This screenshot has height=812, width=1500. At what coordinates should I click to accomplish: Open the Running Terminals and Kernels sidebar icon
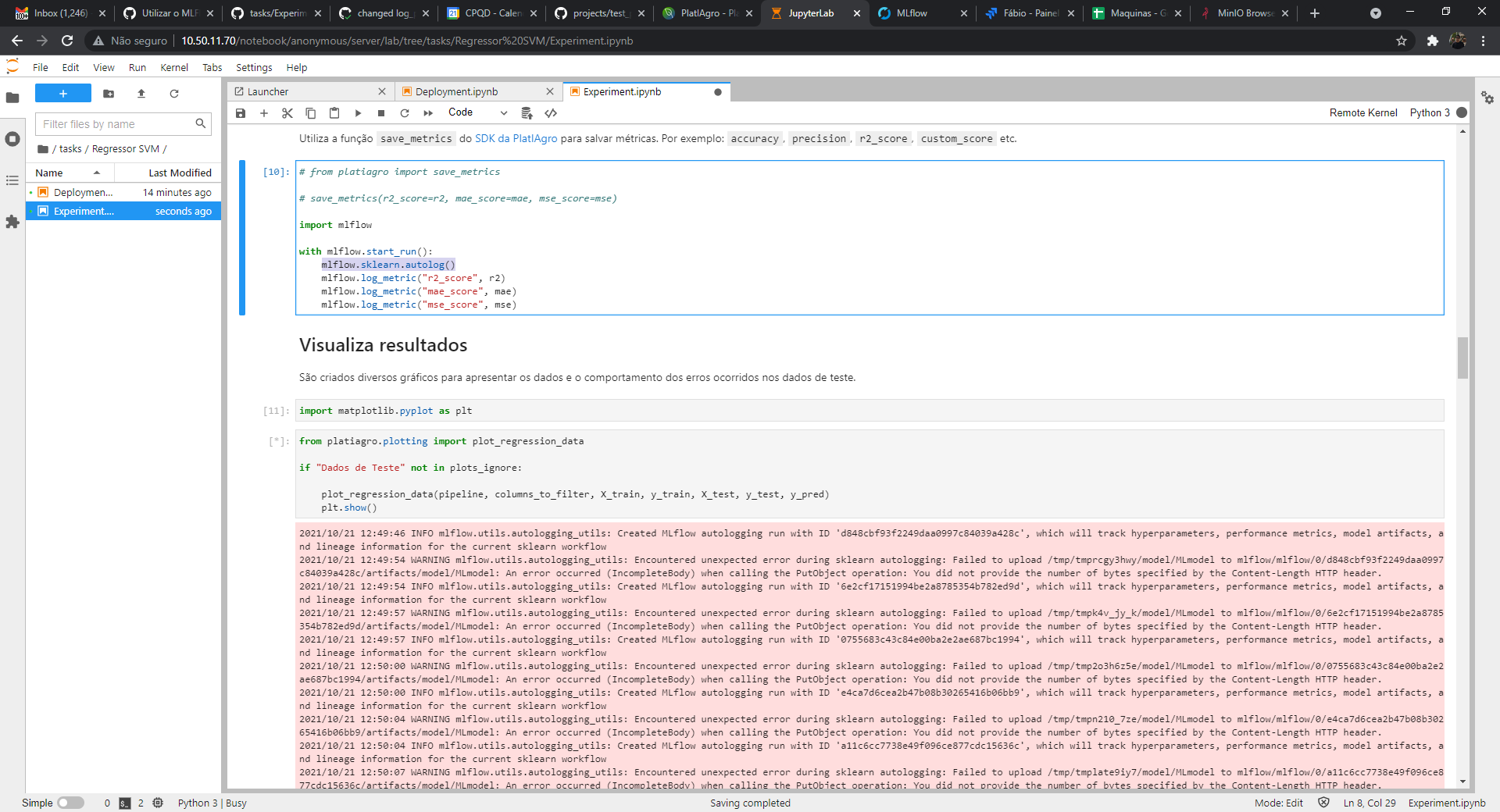coord(12,139)
